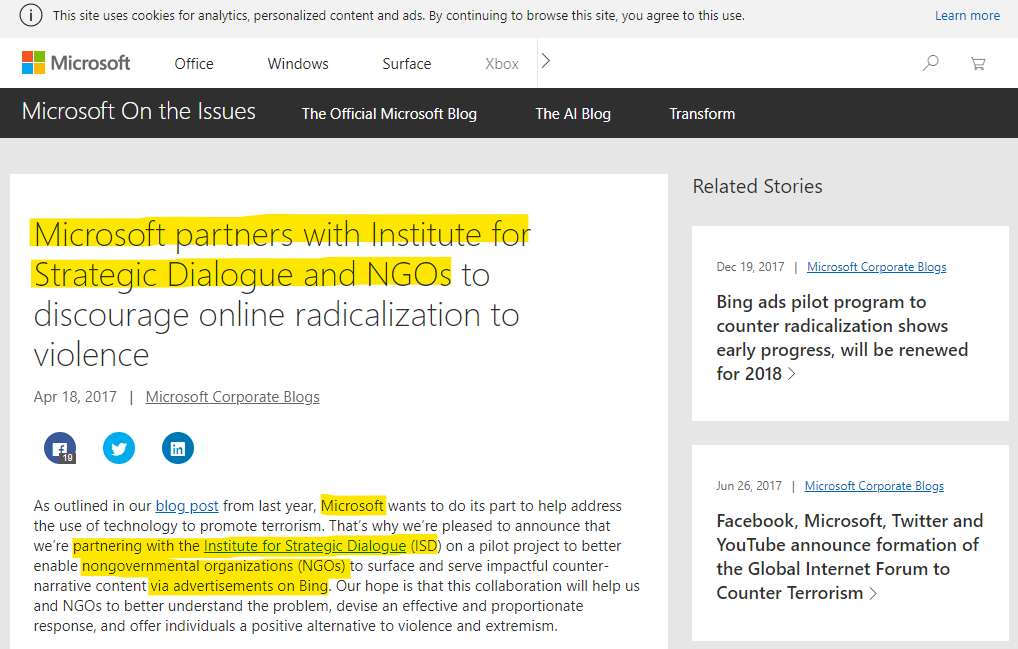Click the 'Jun 26, 2017' story date

pyautogui.click(x=749, y=486)
